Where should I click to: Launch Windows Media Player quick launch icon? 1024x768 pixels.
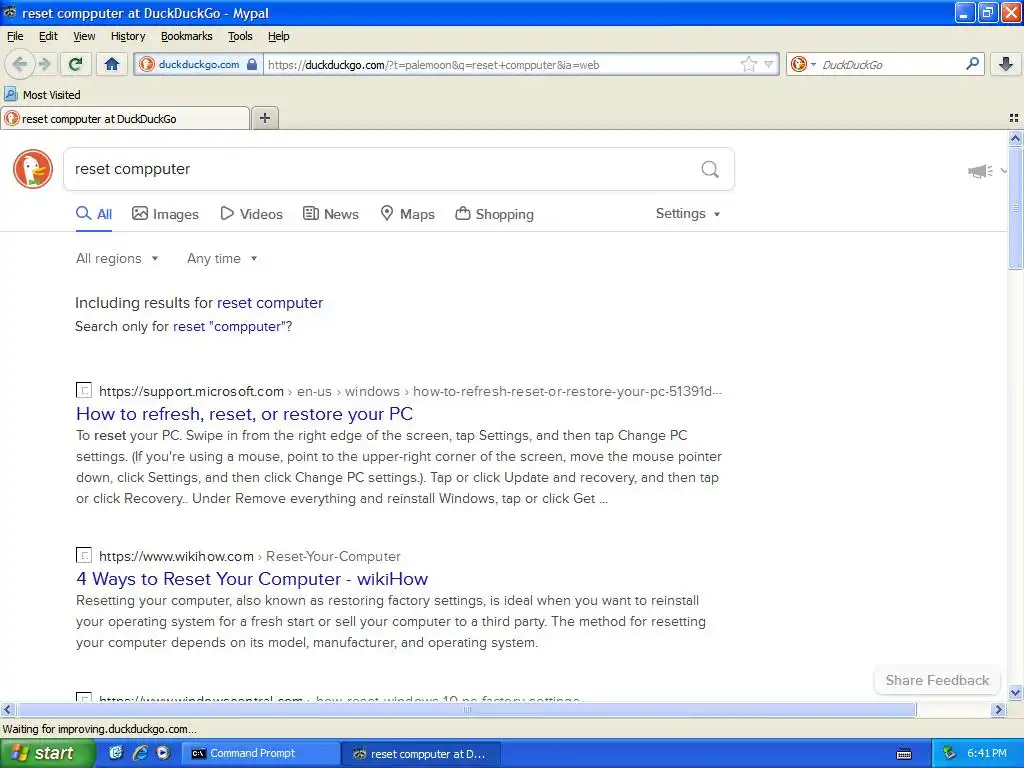[x=163, y=753]
